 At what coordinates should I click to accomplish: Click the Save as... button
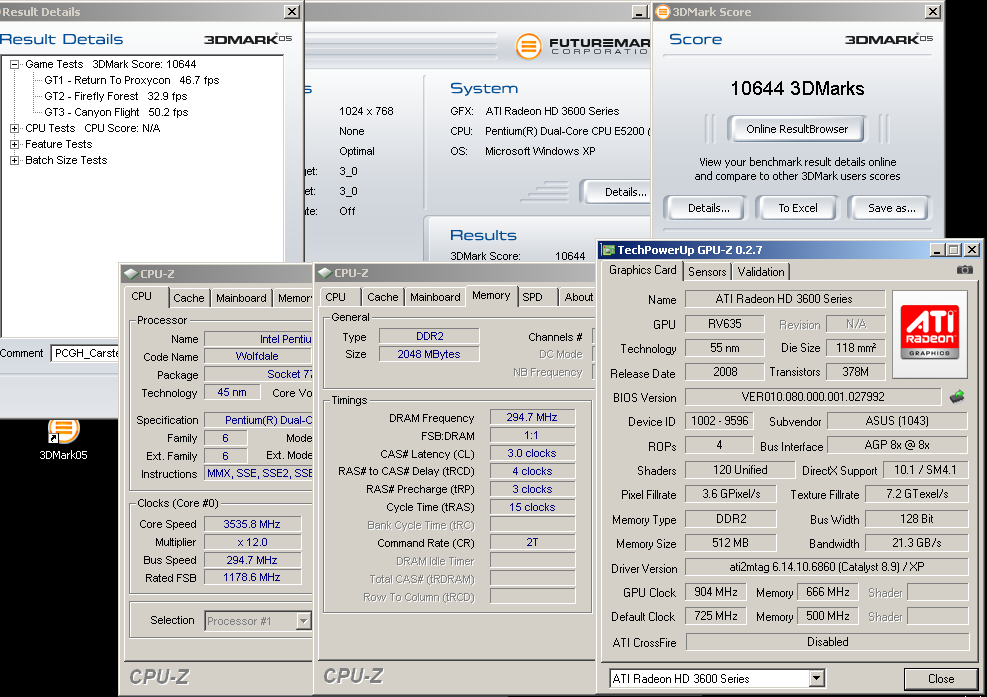[x=891, y=208]
